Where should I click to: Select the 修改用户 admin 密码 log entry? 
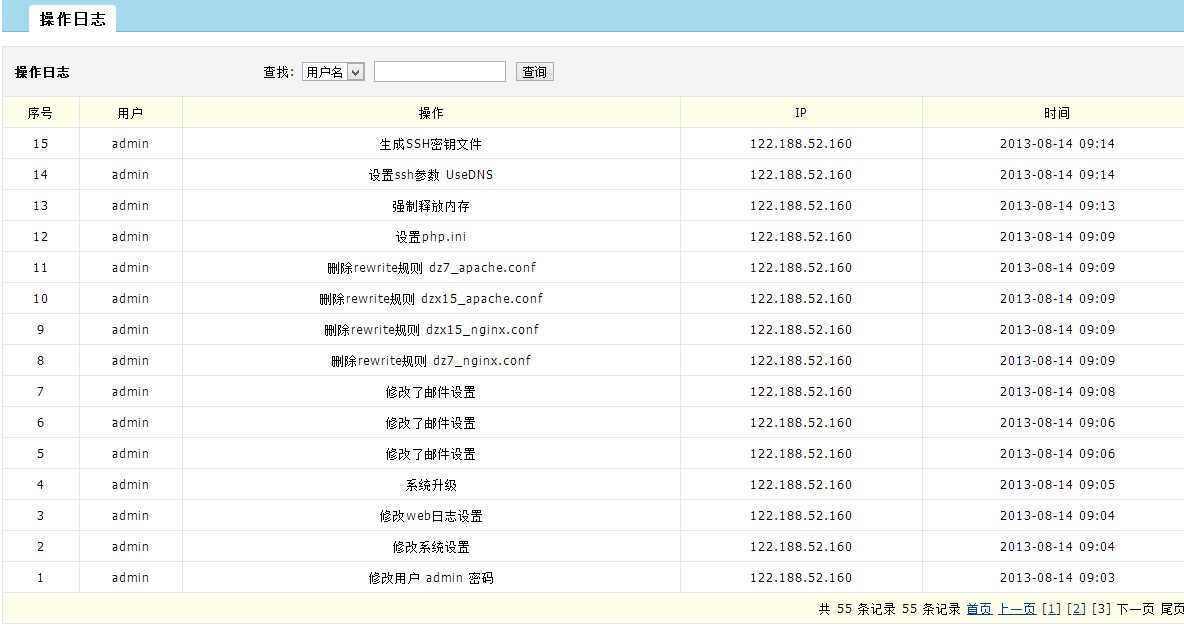pyautogui.click(x=431, y=578)
